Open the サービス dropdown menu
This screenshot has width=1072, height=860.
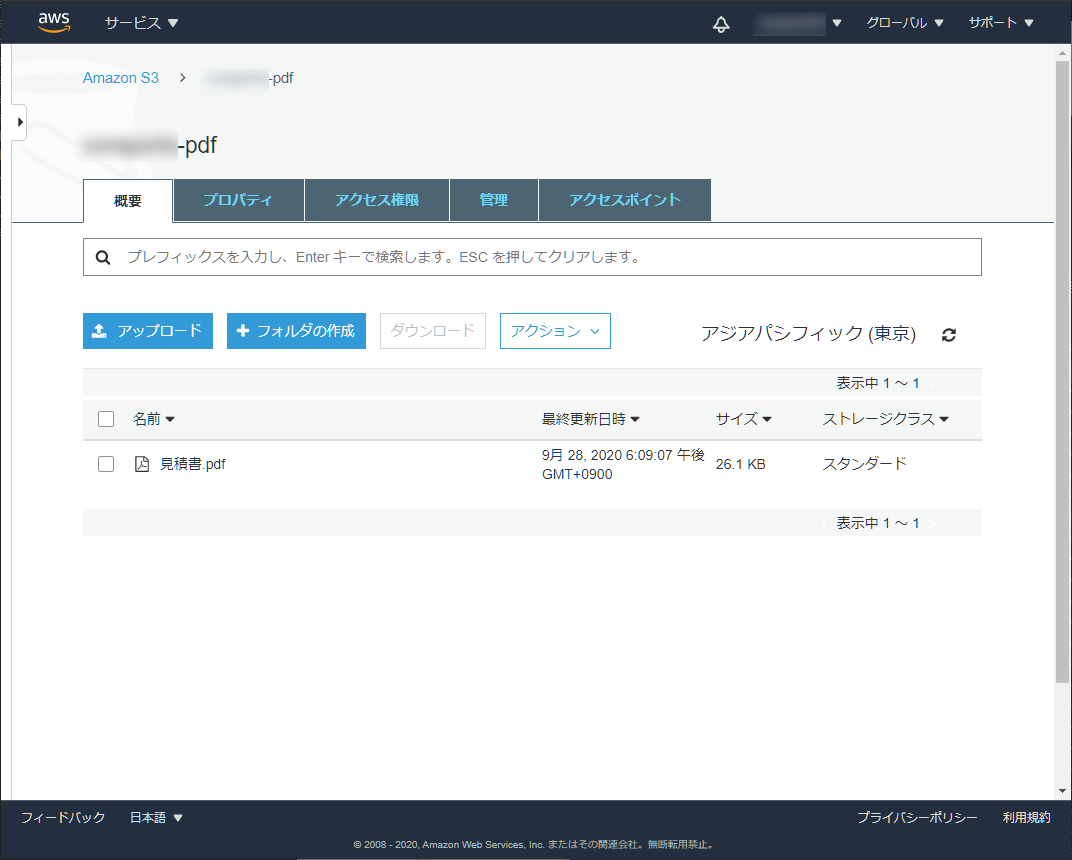[x=141, y=23]
